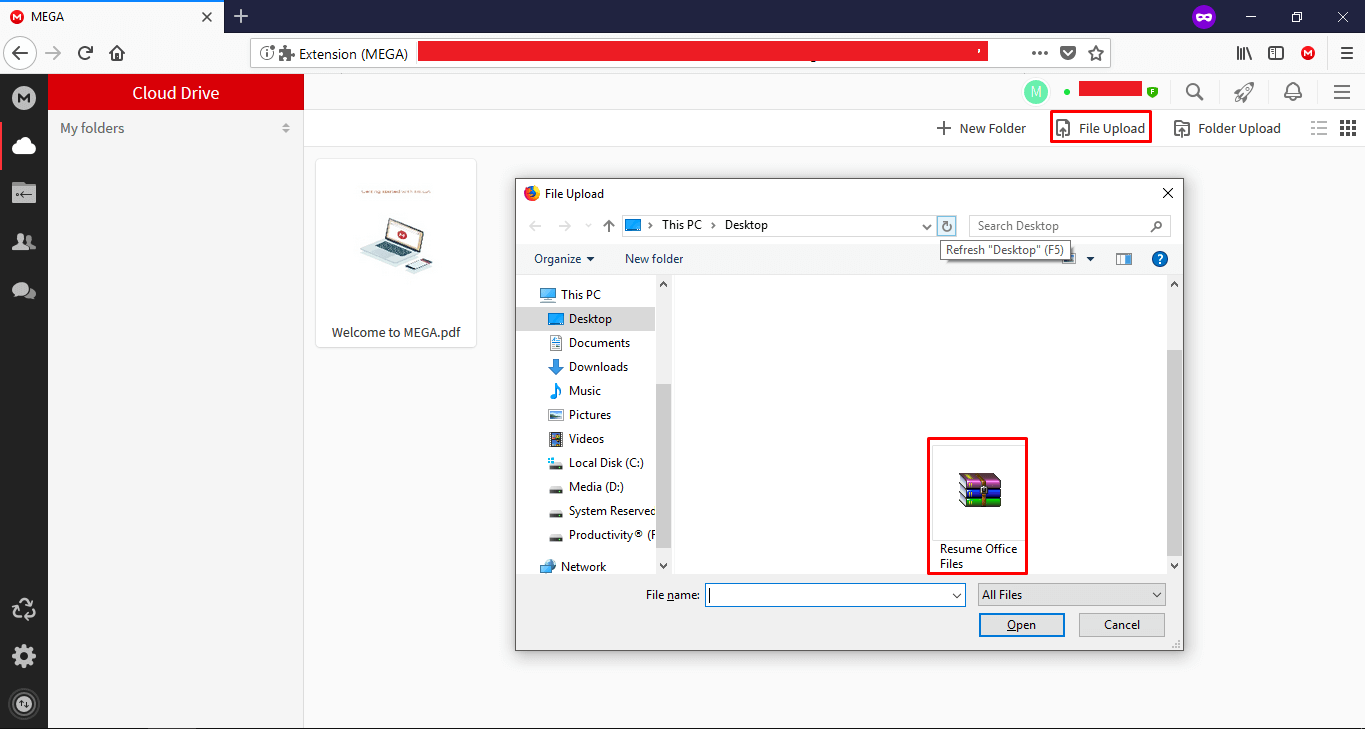Open the Settings gear in MEGA sidebar
1365x729 pixels.
coord(24,656)
